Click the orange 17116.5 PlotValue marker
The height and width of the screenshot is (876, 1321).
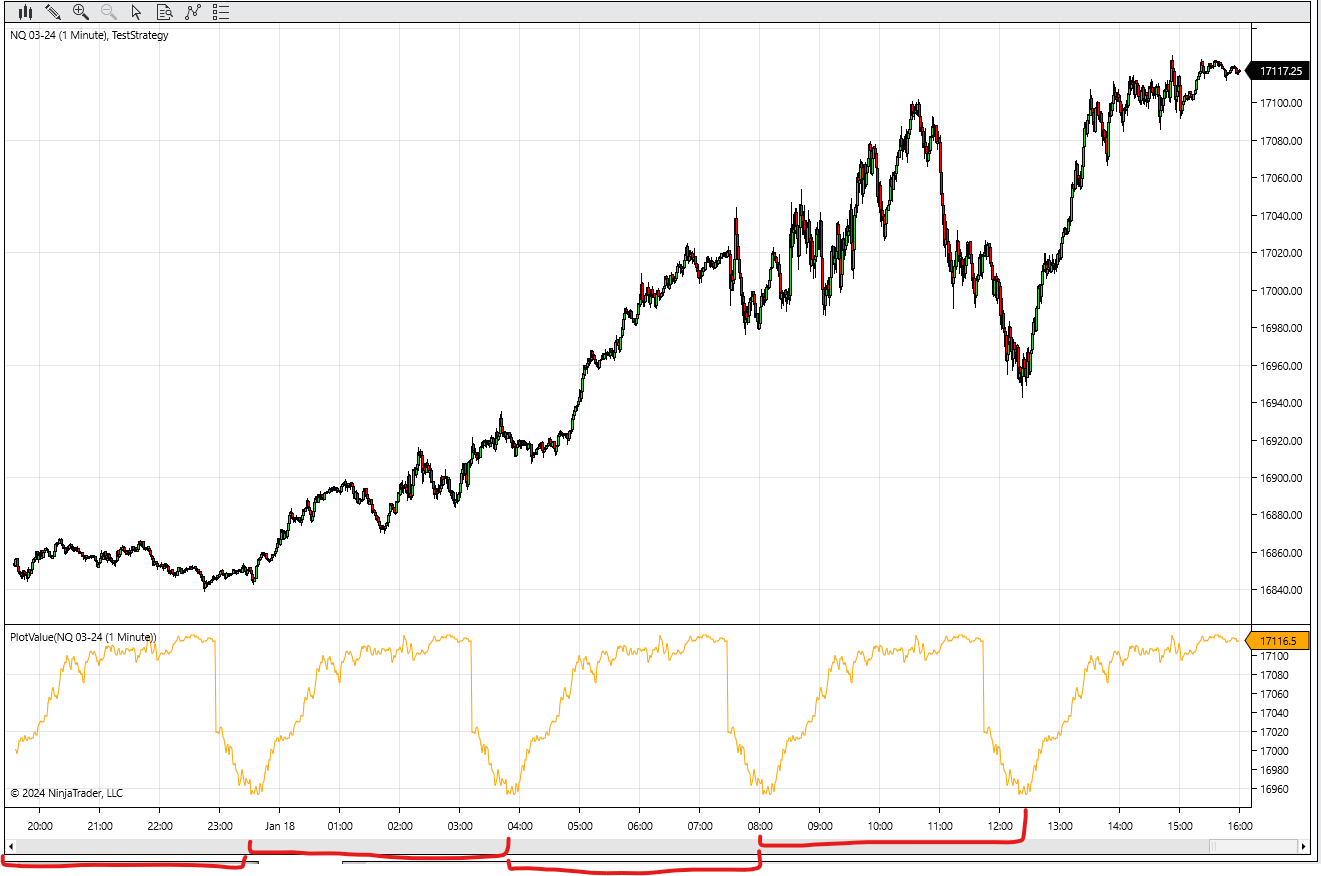[x=1275, y=641]
